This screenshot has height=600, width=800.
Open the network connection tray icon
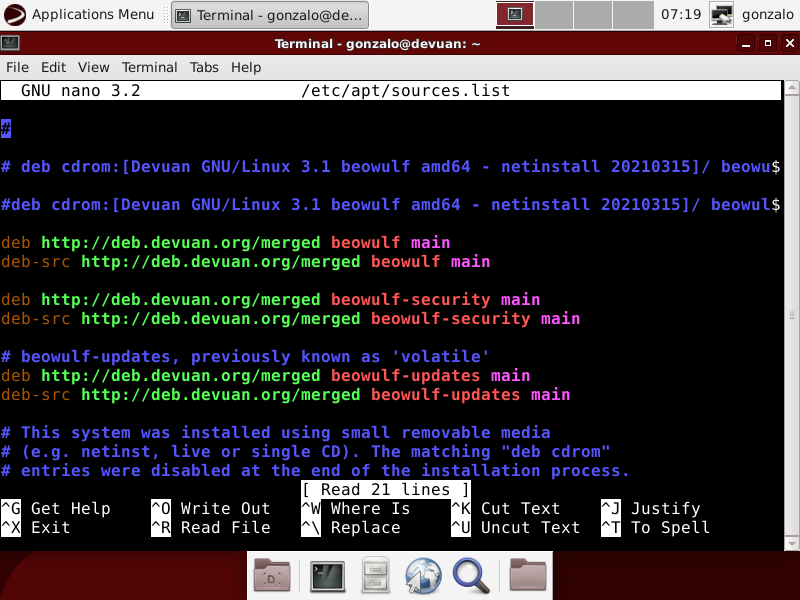point(721,15)
